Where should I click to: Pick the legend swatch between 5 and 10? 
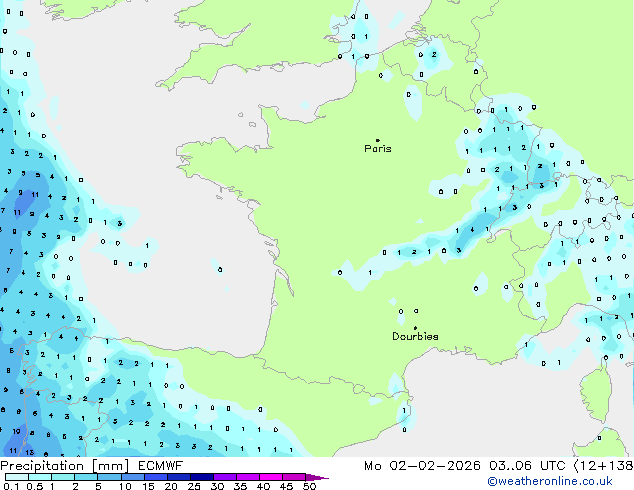109,477
